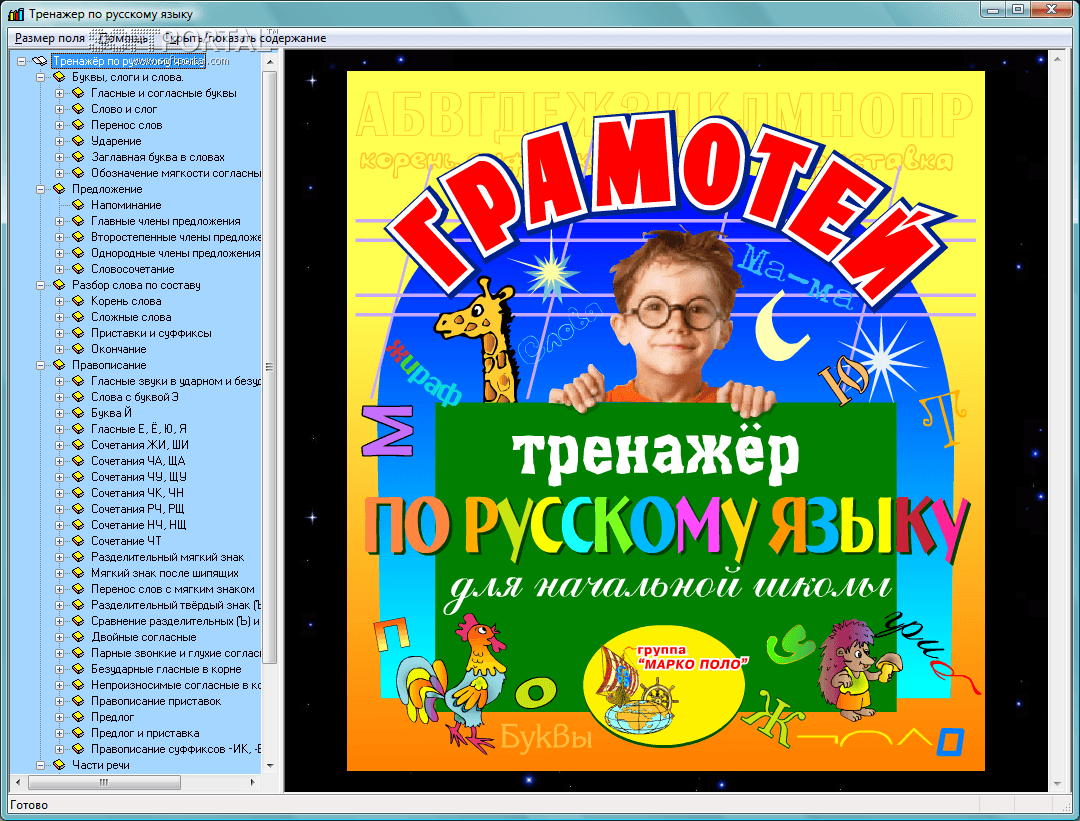Image resolution: width=1080 pixels, height=821 pixels.
Task: Expand the Сочетания ЧА, ЩА topic
Action: [60, 461]
